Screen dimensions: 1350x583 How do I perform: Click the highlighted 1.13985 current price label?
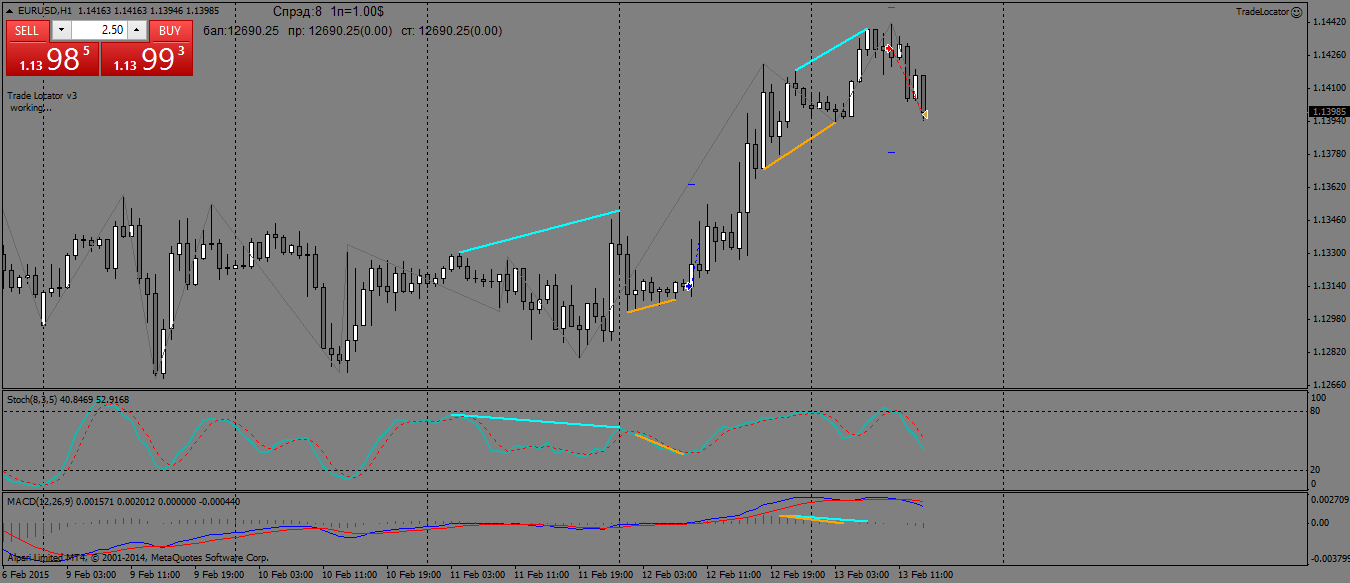click(x=1328, y=111)
